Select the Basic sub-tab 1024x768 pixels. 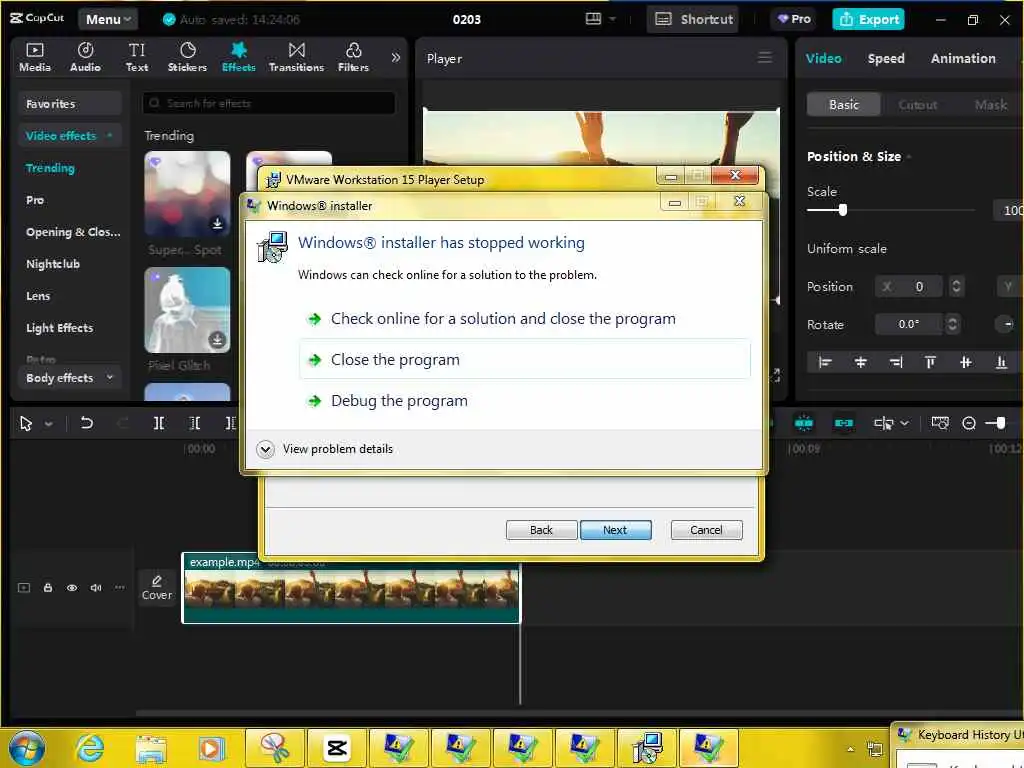pyautogui.click(x=843, y=104)
